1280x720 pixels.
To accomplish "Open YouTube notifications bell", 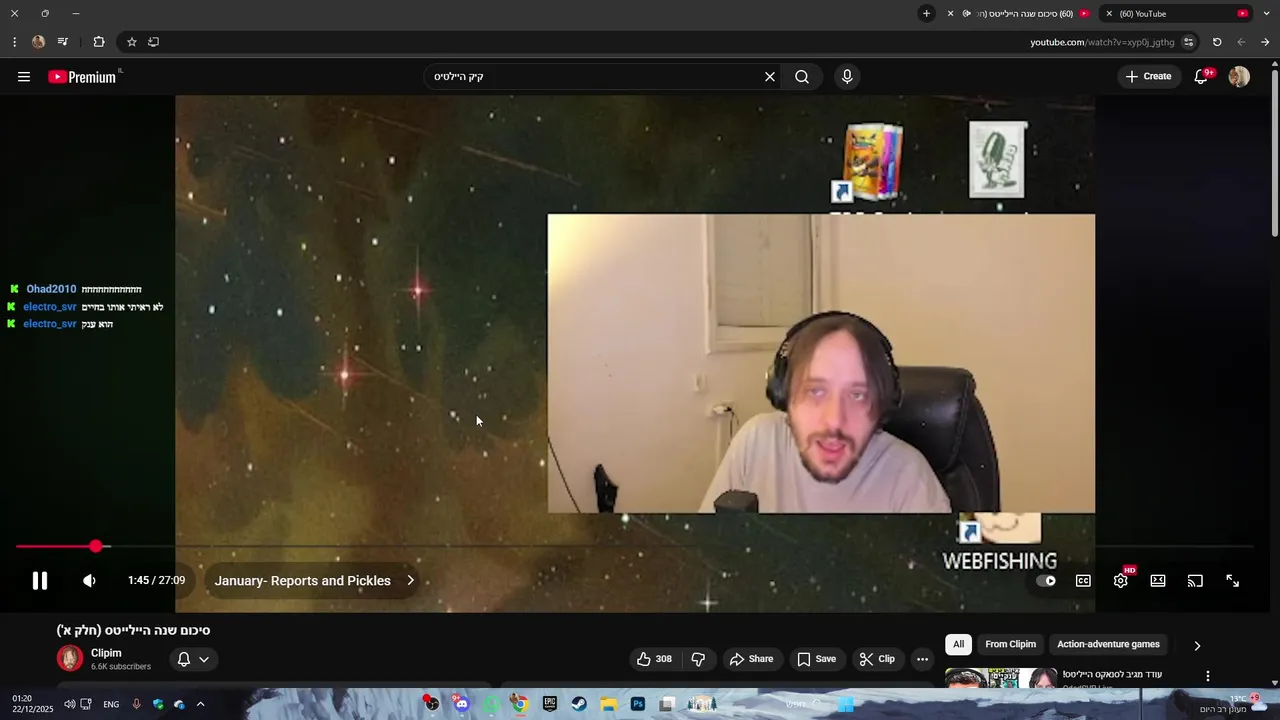I will (x=1202, y=77).
